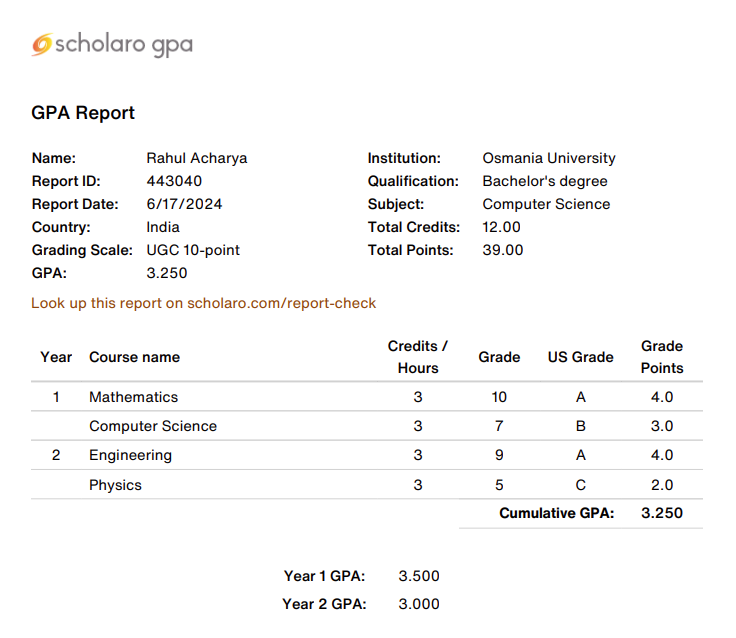The height and width of the screenshot is (638, 736).
Task: Select the UGC 10-point grading scale value
Action: click(x=193, y=250)
